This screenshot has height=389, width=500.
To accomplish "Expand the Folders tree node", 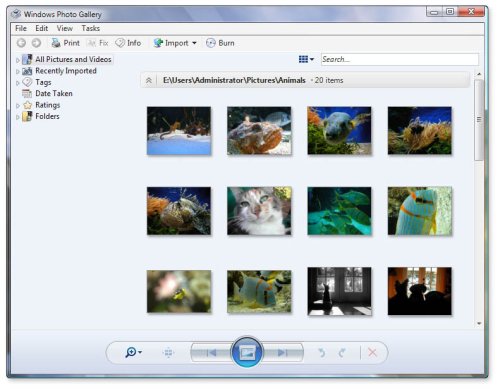I will (18, 117).
